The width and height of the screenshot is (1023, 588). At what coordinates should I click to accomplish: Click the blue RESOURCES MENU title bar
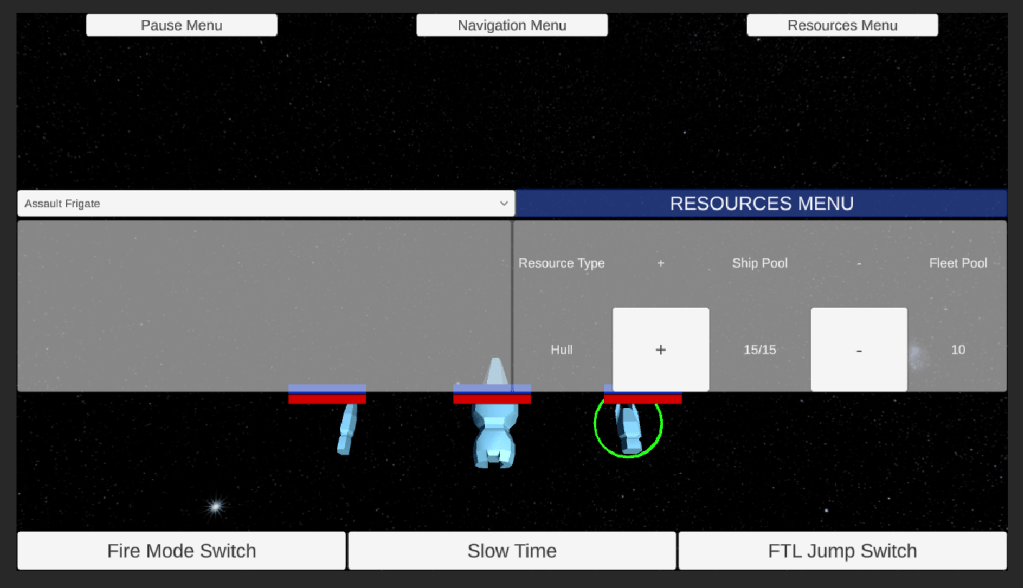click(x=761, y=204)
